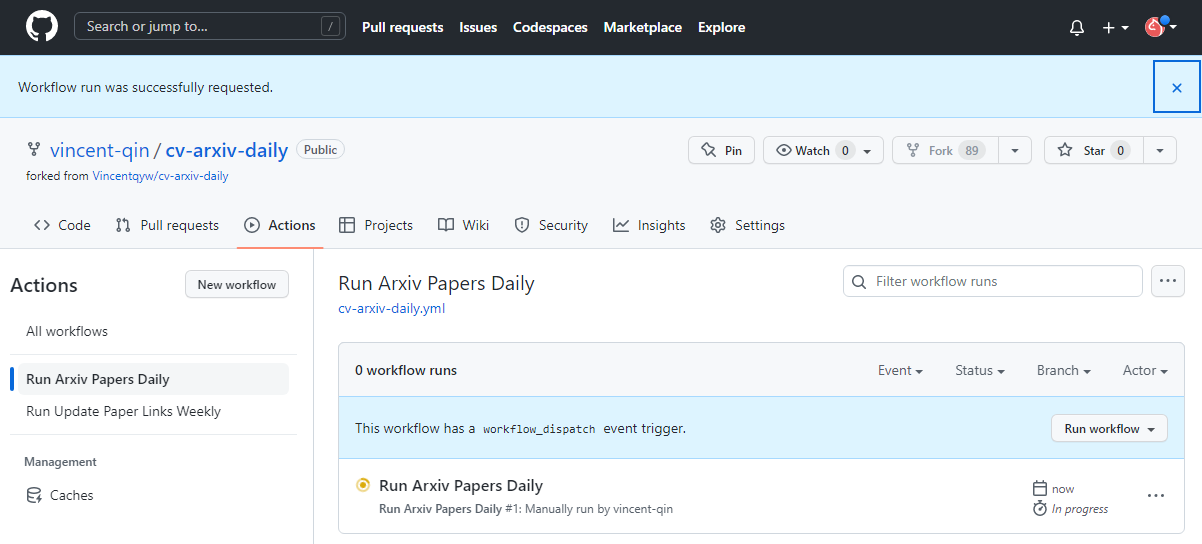Click the plus create-new icon
1202x544 pixels.
coord(1115,28)
